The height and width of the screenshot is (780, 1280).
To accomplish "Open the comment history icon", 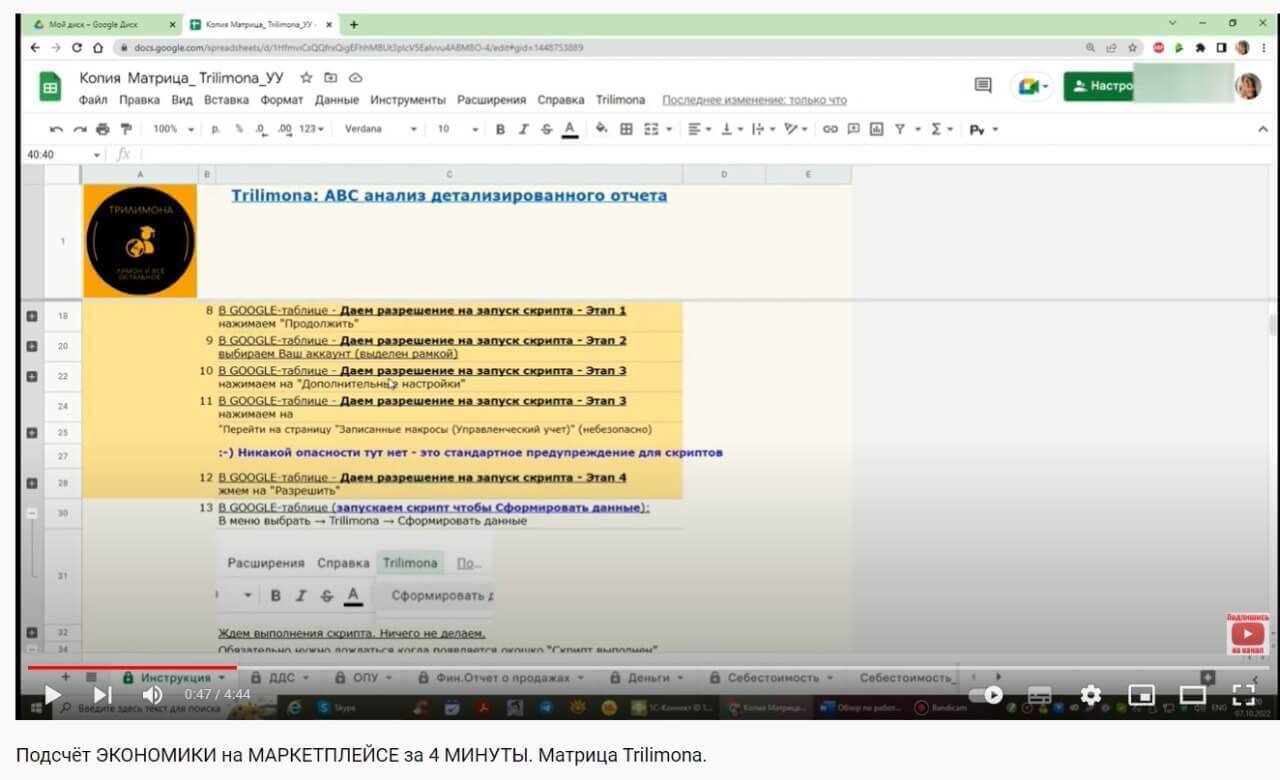I will pyautogui.click(x=983, y=86).
